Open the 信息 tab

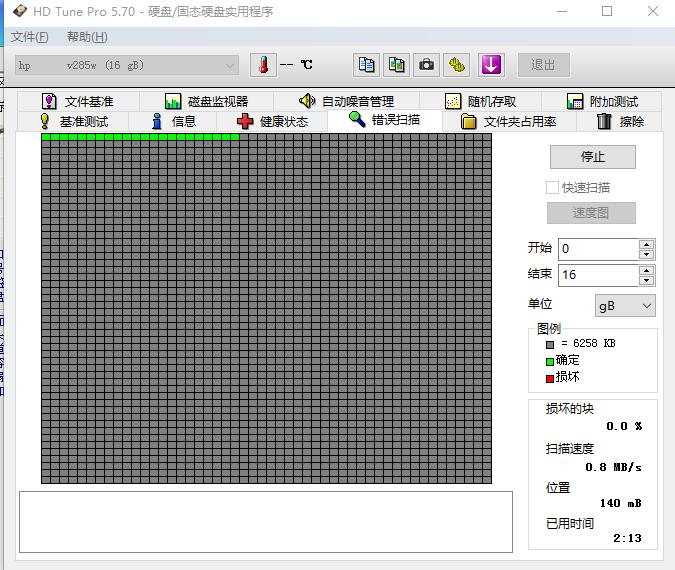click(x=173, y=121)
